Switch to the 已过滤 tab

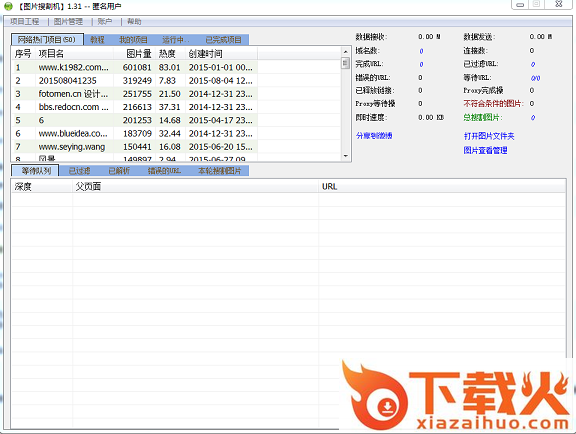pyautogui.click(x=80, y=171)
